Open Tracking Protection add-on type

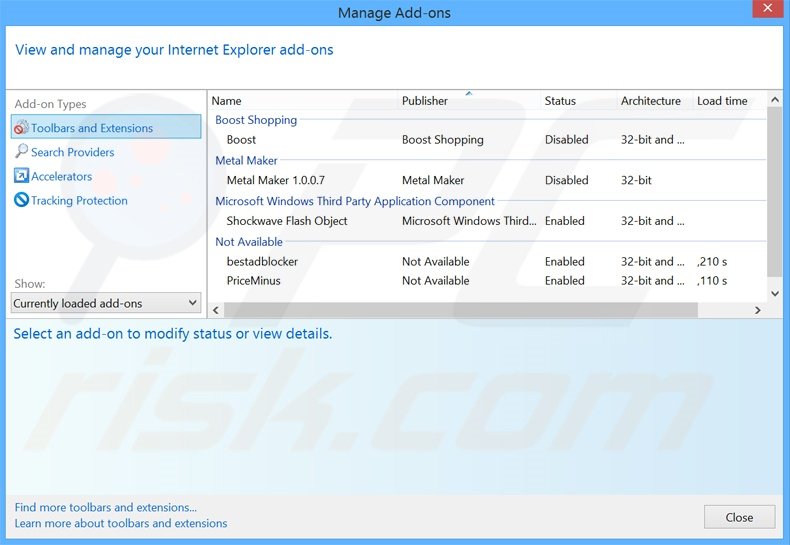[79, 200]
